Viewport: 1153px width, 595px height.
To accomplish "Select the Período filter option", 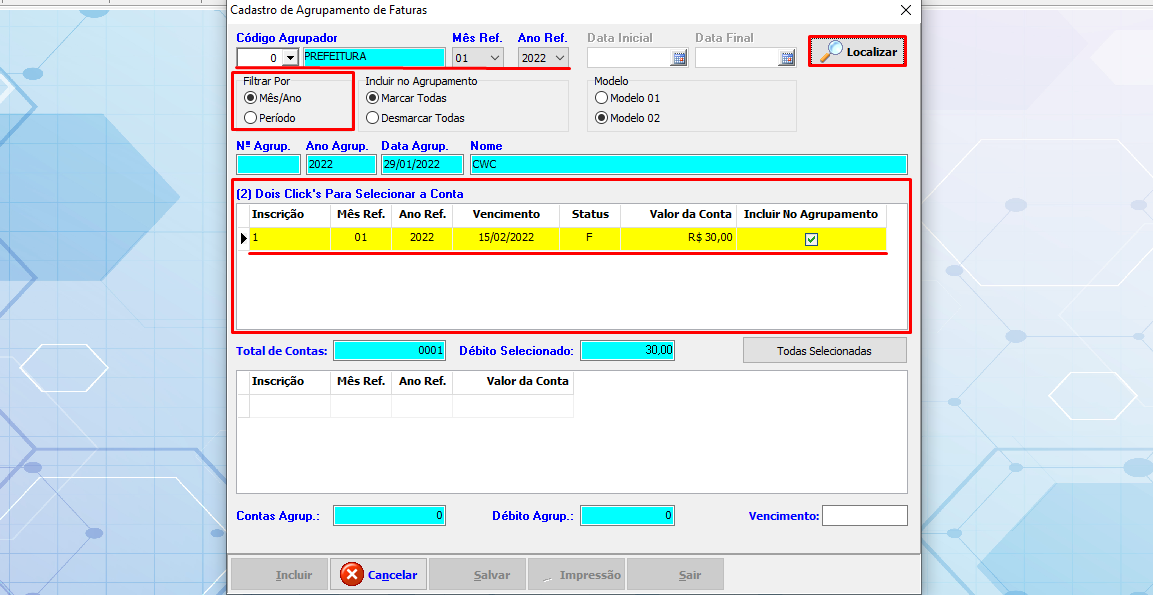I will click(x=250, y=118).
